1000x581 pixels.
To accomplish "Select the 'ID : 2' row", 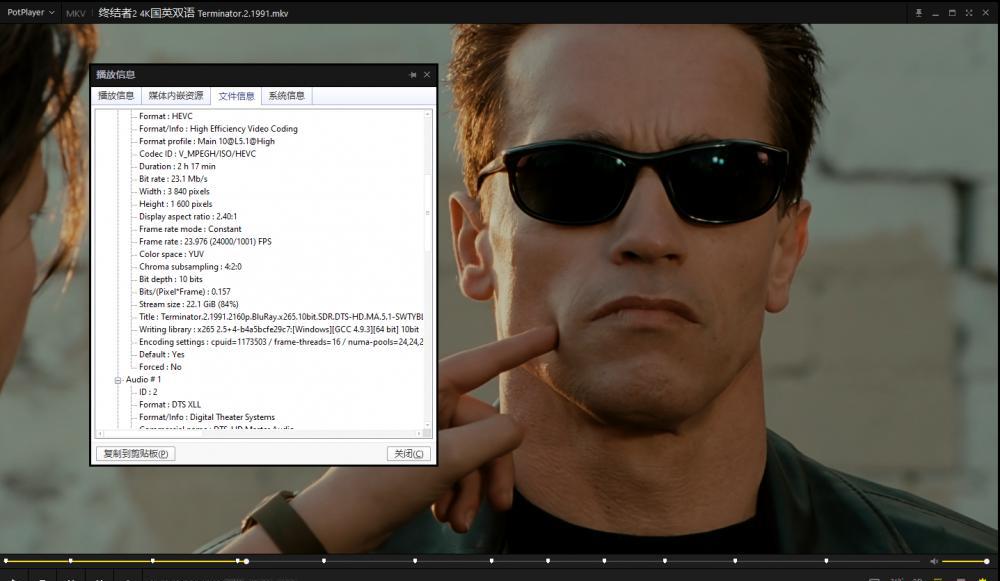I will (x=148, y=392).
